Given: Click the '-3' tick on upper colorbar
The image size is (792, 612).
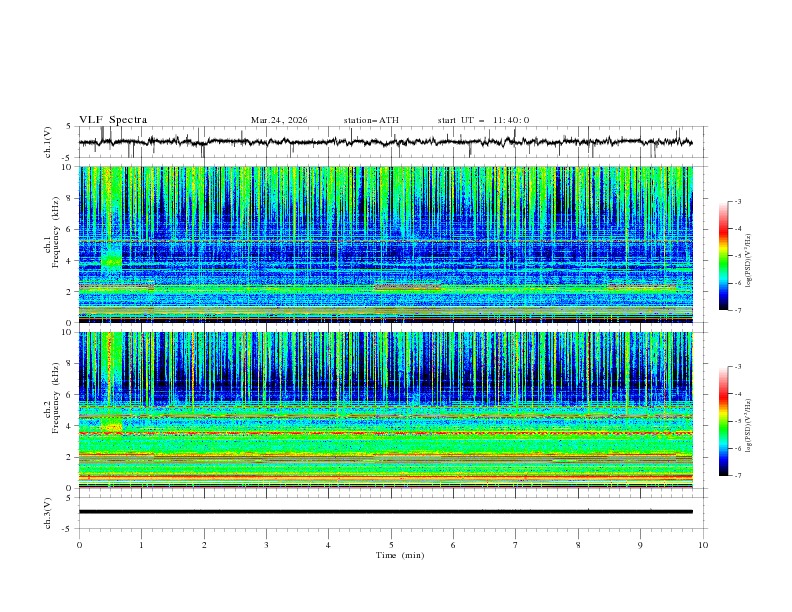Looking at the screenshot, I should pyautogui.click(x=737, y=201).
